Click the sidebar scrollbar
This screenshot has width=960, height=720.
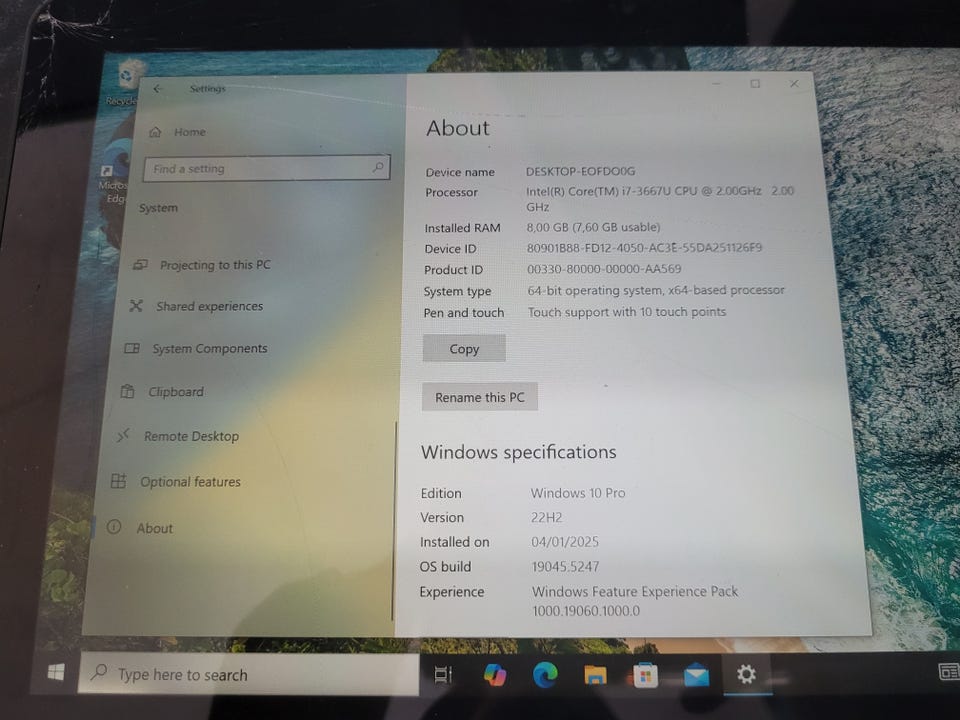(x=394, y=520)
